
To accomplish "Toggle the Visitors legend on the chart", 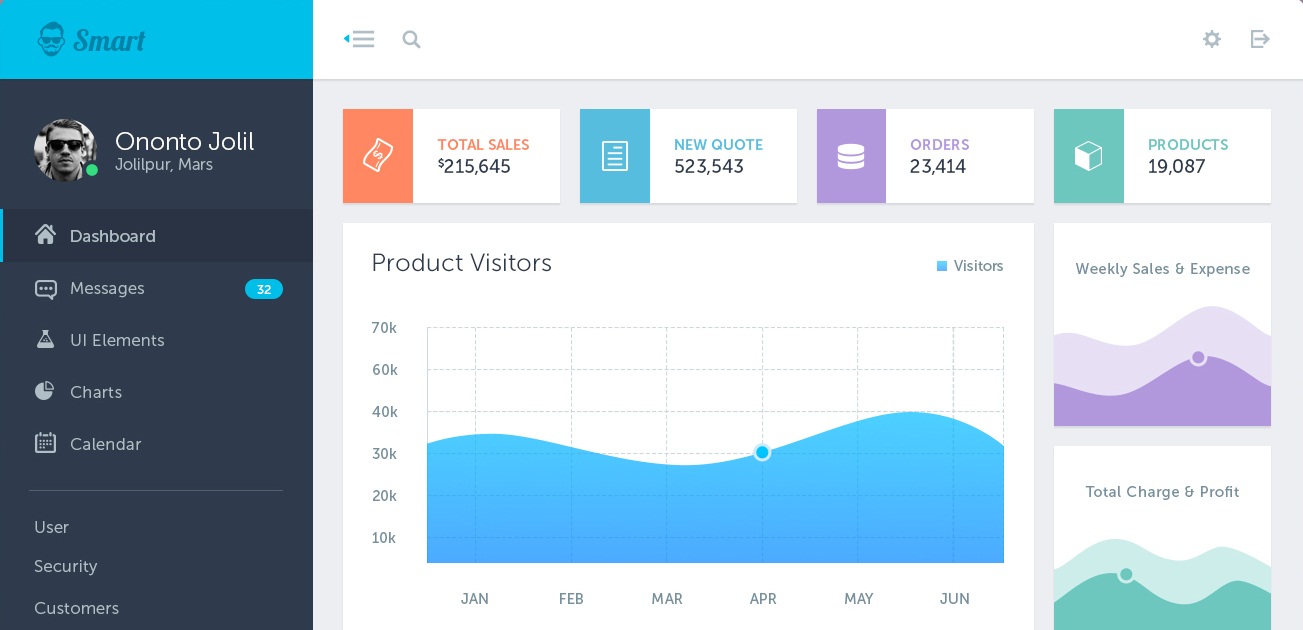I will tap(970, 266).
